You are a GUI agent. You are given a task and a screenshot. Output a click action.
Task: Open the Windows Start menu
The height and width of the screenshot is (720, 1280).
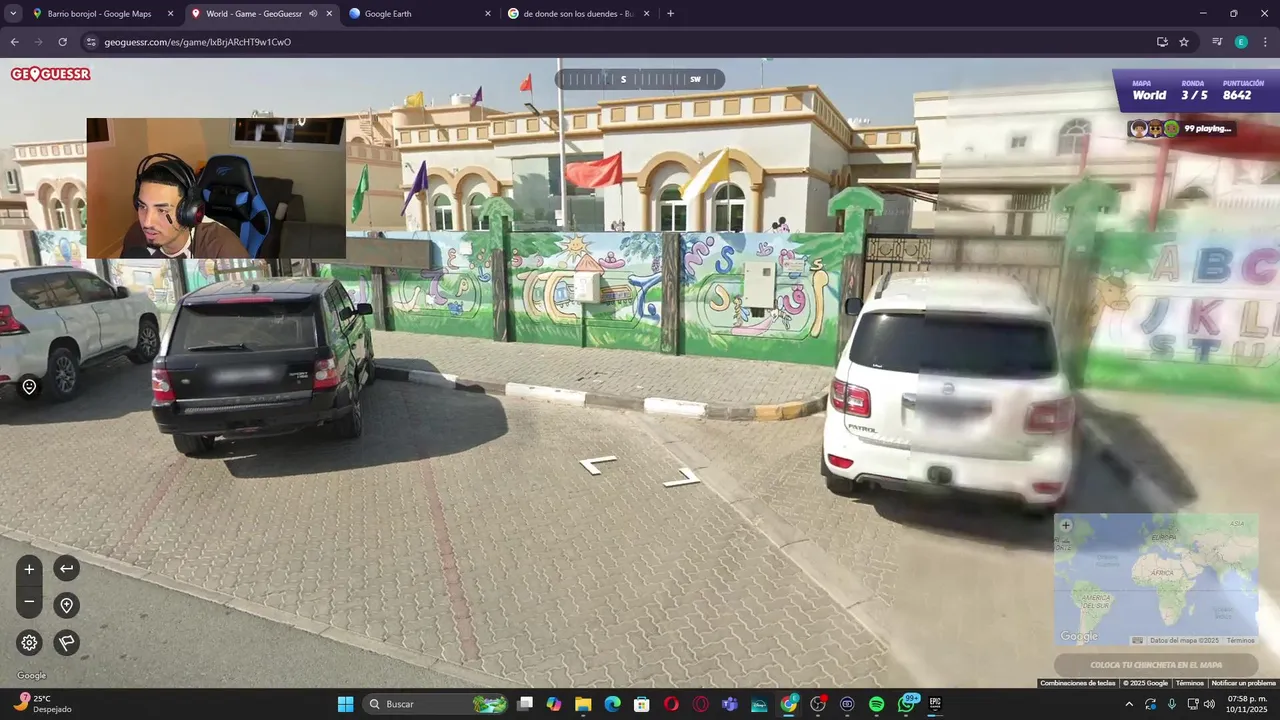click(x=345, y=704)
